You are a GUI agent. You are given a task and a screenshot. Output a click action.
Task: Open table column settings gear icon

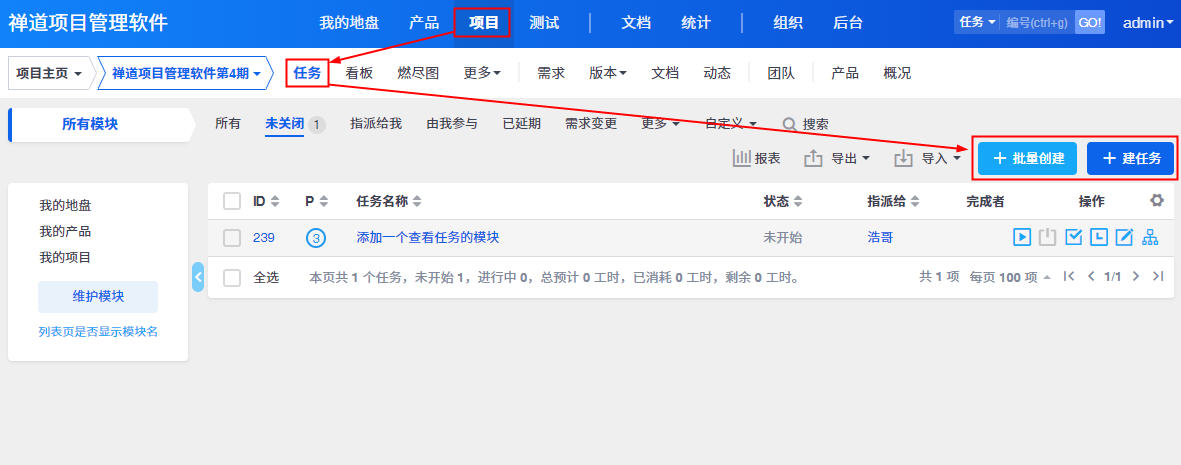[x=1156, y=200]
